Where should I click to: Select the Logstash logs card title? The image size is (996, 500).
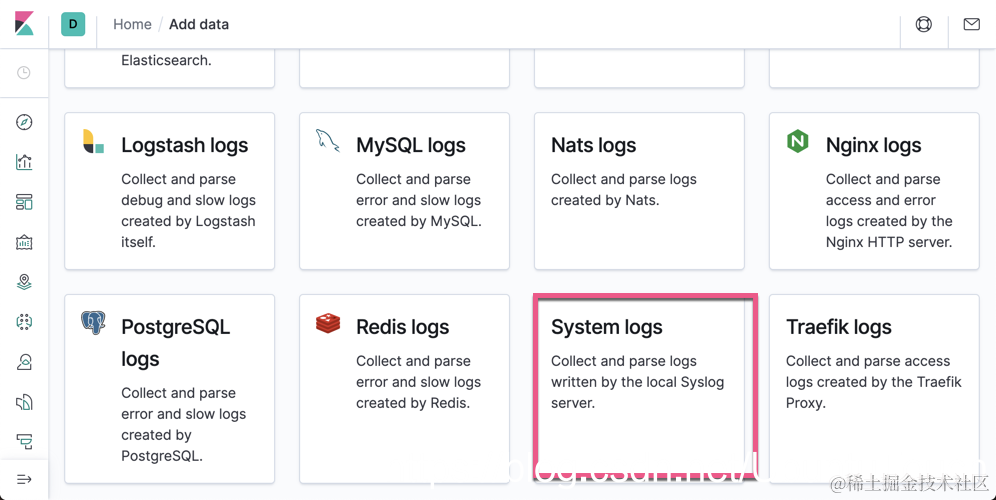click(x=185, y=145)
